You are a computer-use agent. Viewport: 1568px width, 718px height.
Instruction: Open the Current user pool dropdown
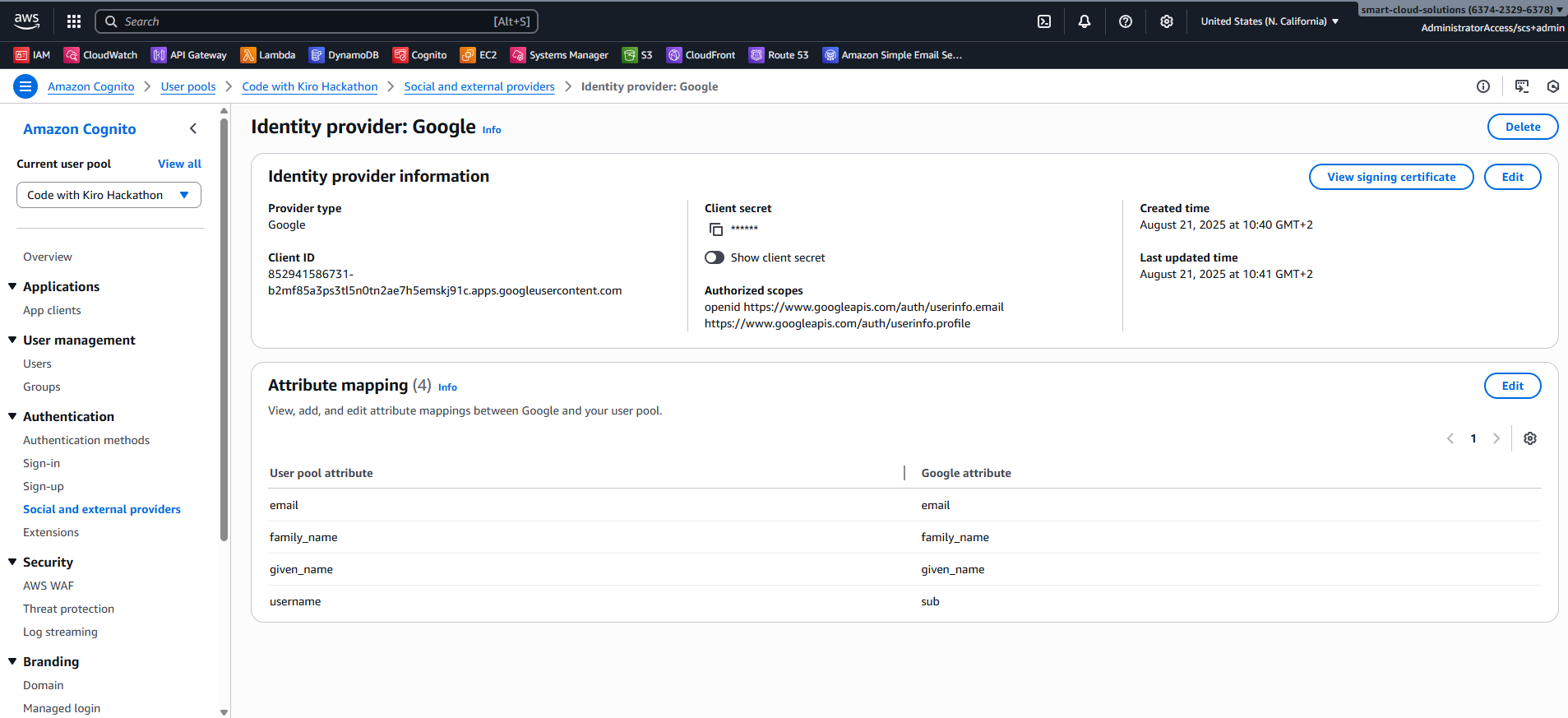click(x=109, y=195)
